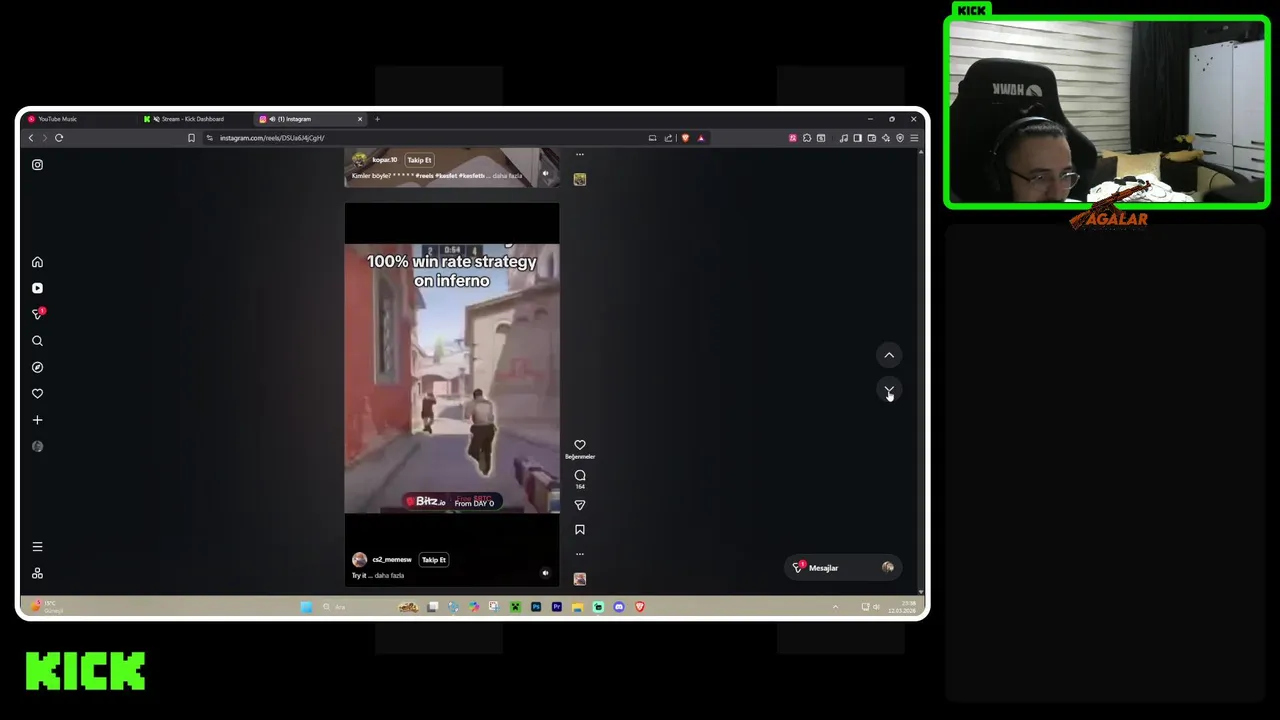Go to the previous reel with the up chevron
1280x720 pixels.
click(x=889, y=355)
